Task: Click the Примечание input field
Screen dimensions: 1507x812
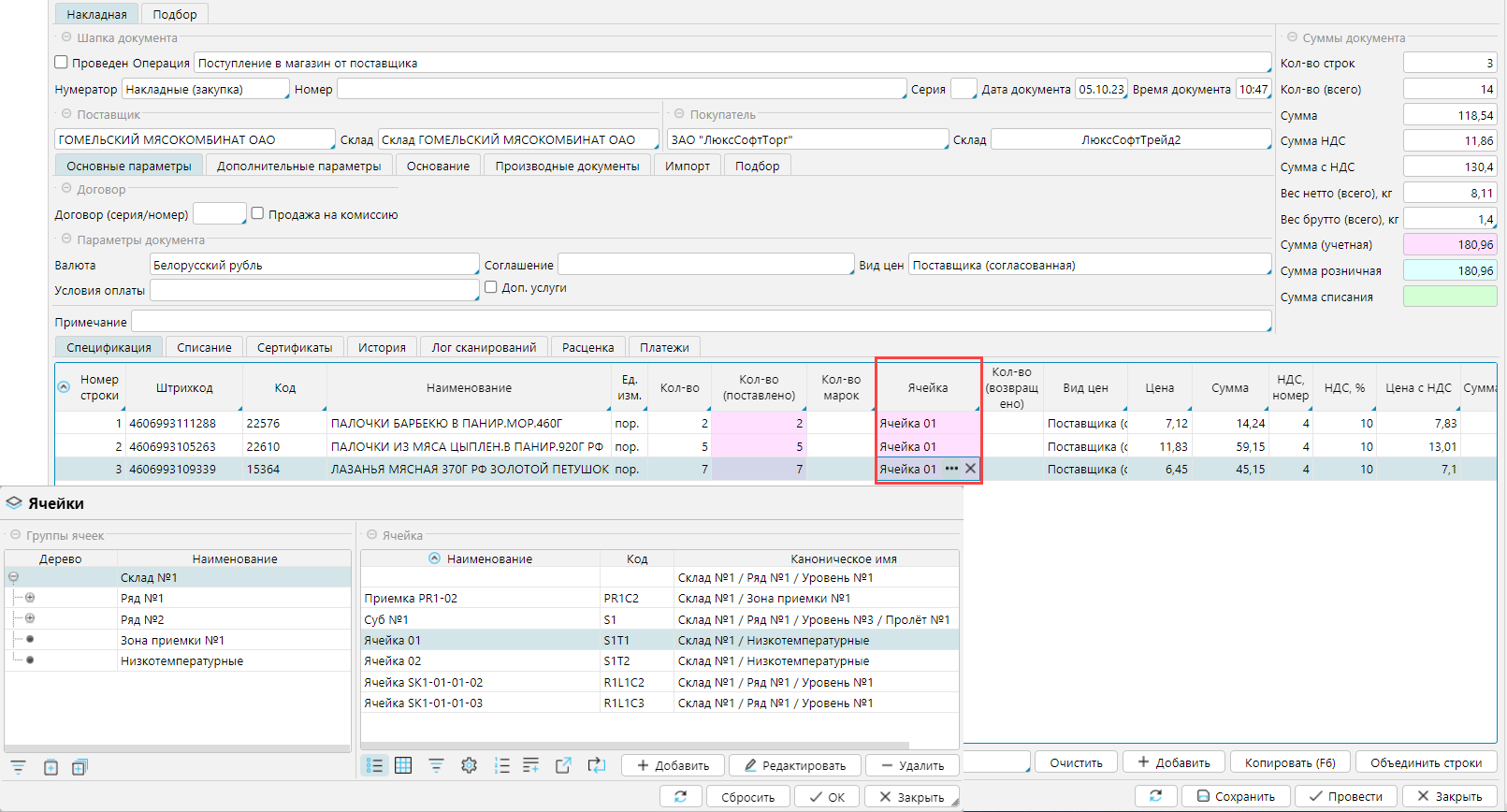Action: click(701, 322)
